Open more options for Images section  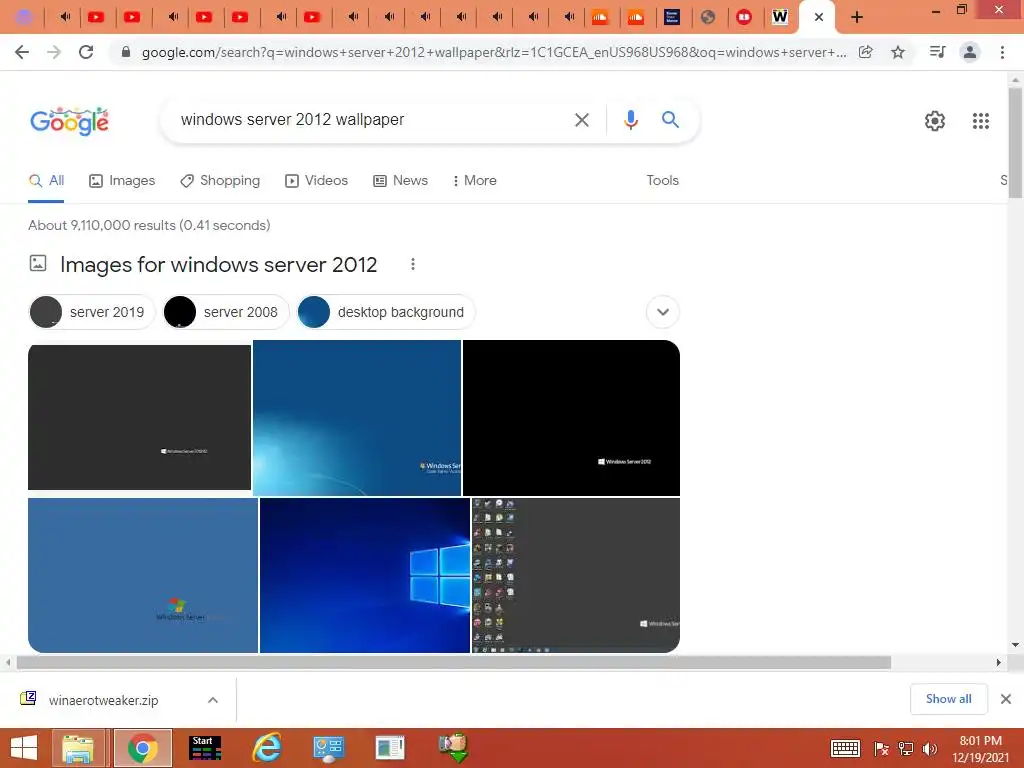pyautogui.click(x=412, y=264)
